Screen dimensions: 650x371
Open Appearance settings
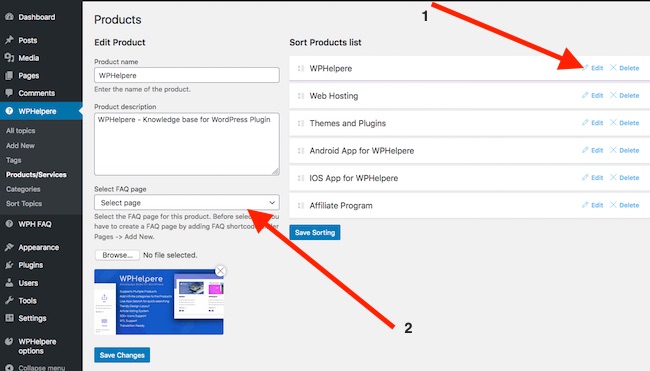point(39,247)
